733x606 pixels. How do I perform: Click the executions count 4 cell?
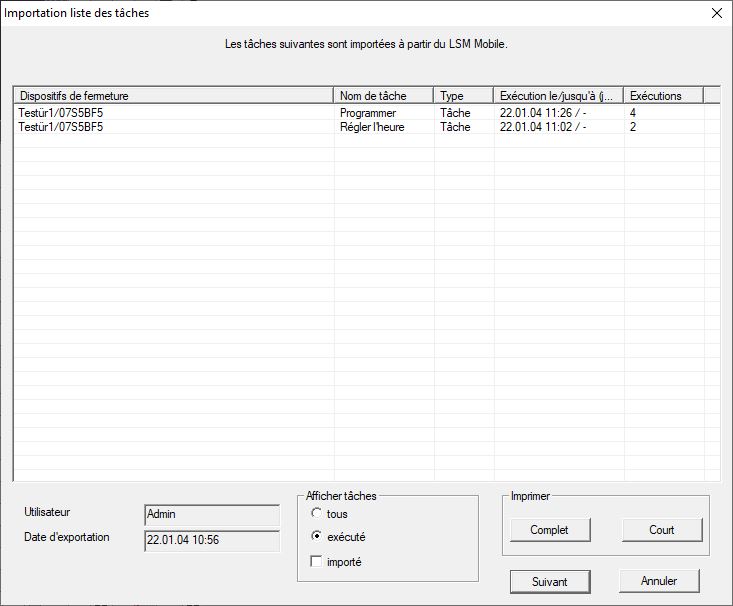[x=633, y=113]
